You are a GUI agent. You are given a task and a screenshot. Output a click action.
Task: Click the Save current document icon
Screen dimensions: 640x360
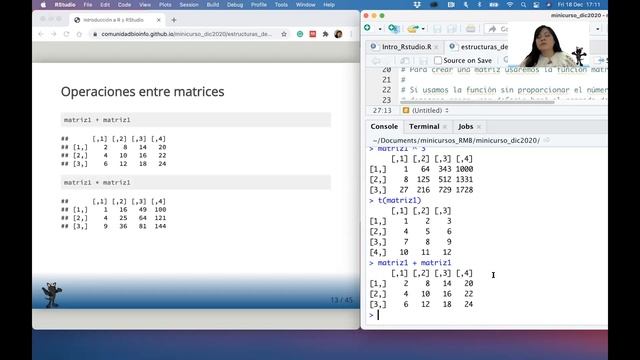point(437,29)
